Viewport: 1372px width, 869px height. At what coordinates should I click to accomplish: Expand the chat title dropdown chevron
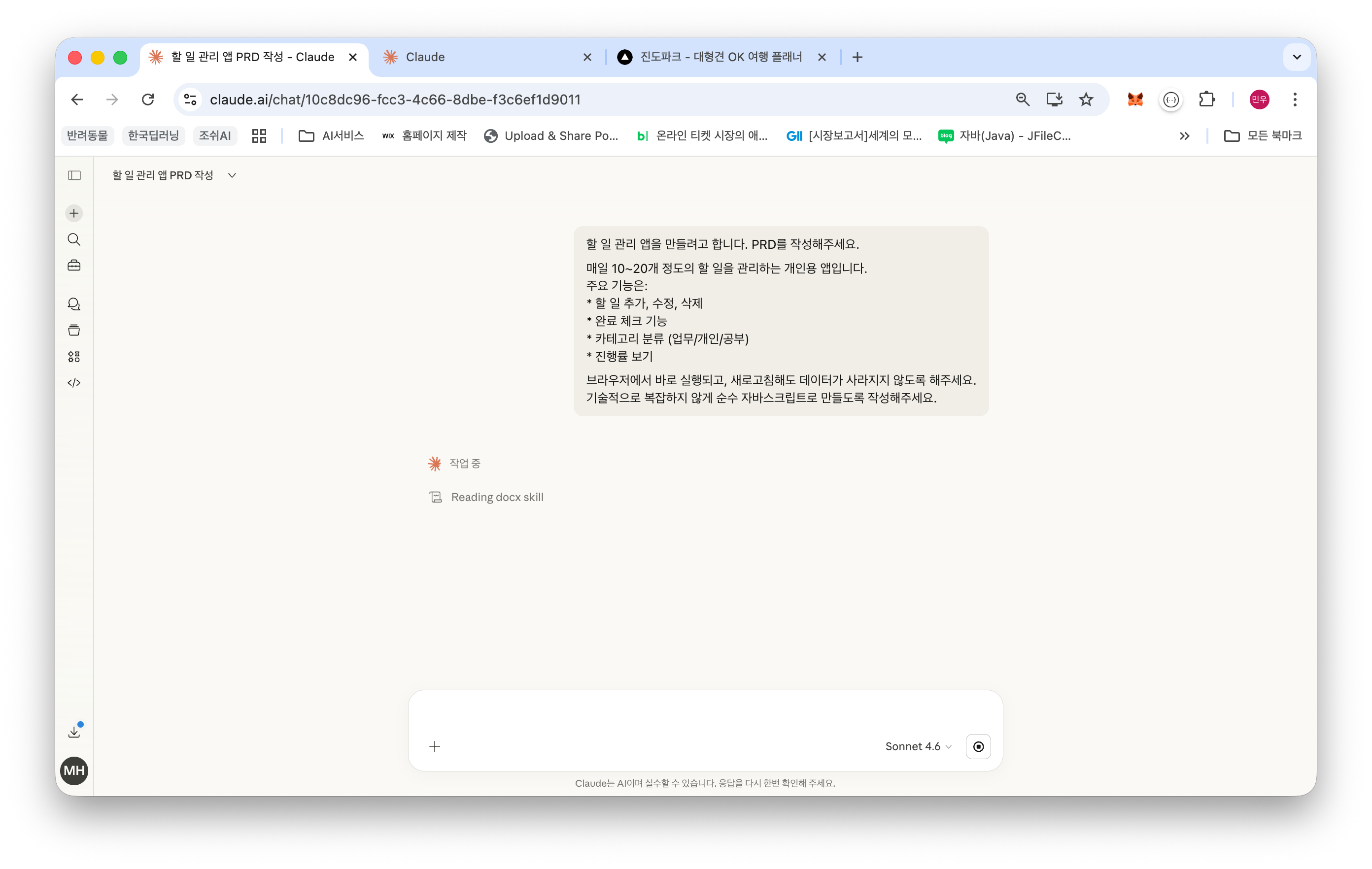click(232, 175)
